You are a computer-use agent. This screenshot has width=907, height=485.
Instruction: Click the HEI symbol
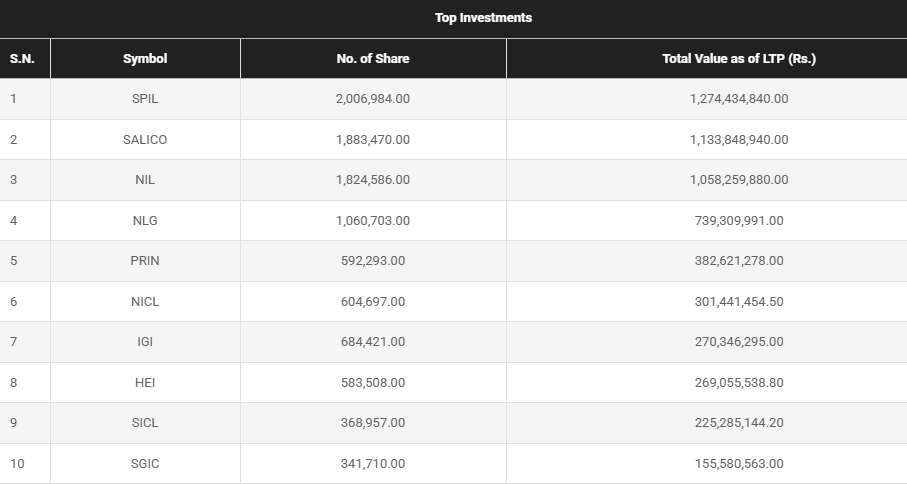pyautogui.click(x=145, y=383)
